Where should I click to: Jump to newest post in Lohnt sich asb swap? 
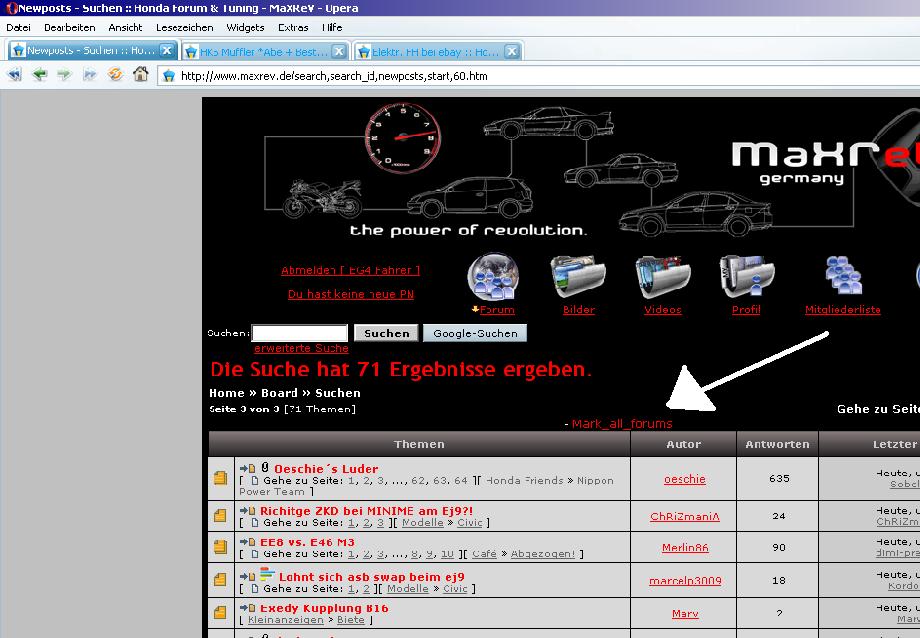(x=248, y=577)
